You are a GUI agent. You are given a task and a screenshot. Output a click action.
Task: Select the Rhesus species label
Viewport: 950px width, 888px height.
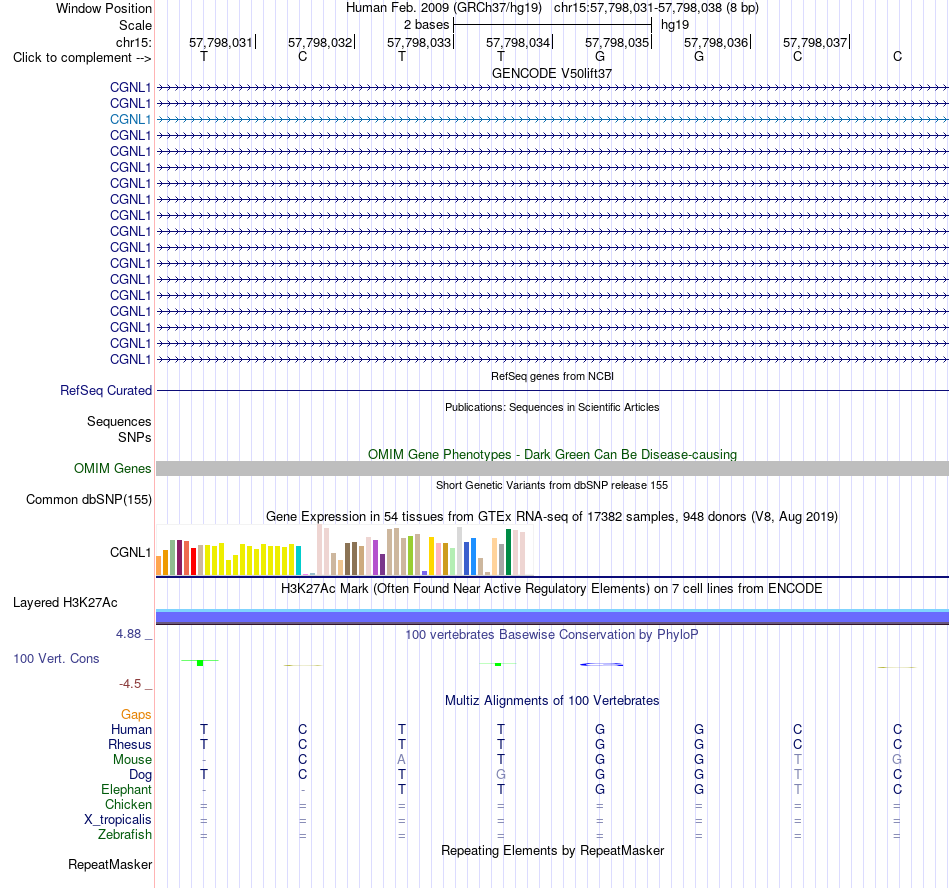pyautogui.click(x=130, y=744)
